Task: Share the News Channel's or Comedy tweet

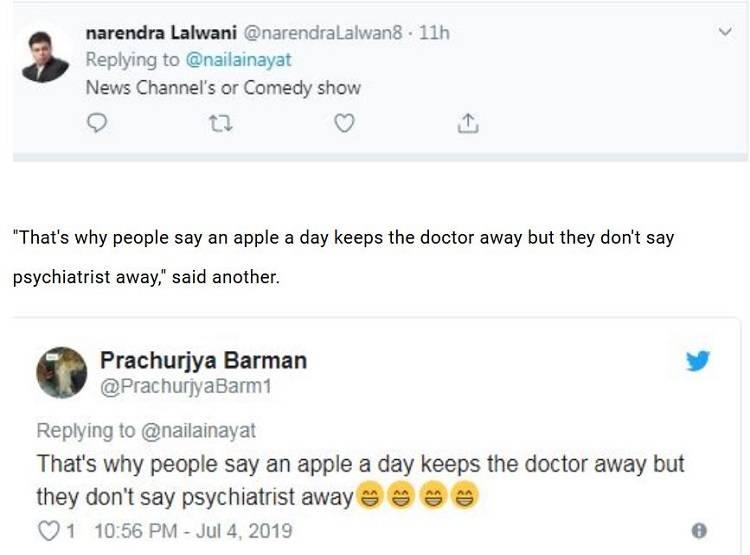Action: tap(467, 124)
